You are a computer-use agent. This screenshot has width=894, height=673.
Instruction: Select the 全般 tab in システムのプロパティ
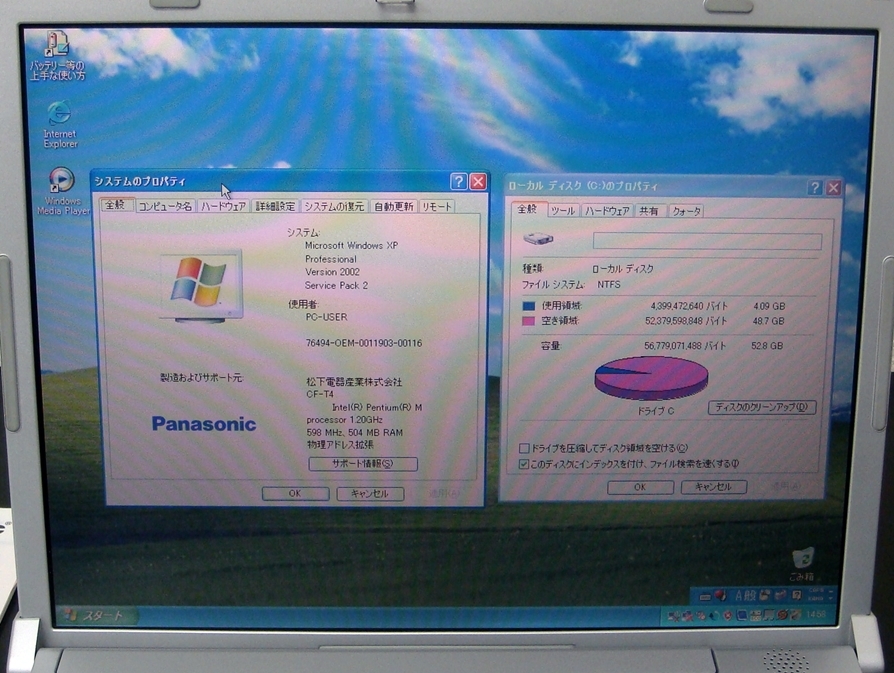(x=116, y=205)
